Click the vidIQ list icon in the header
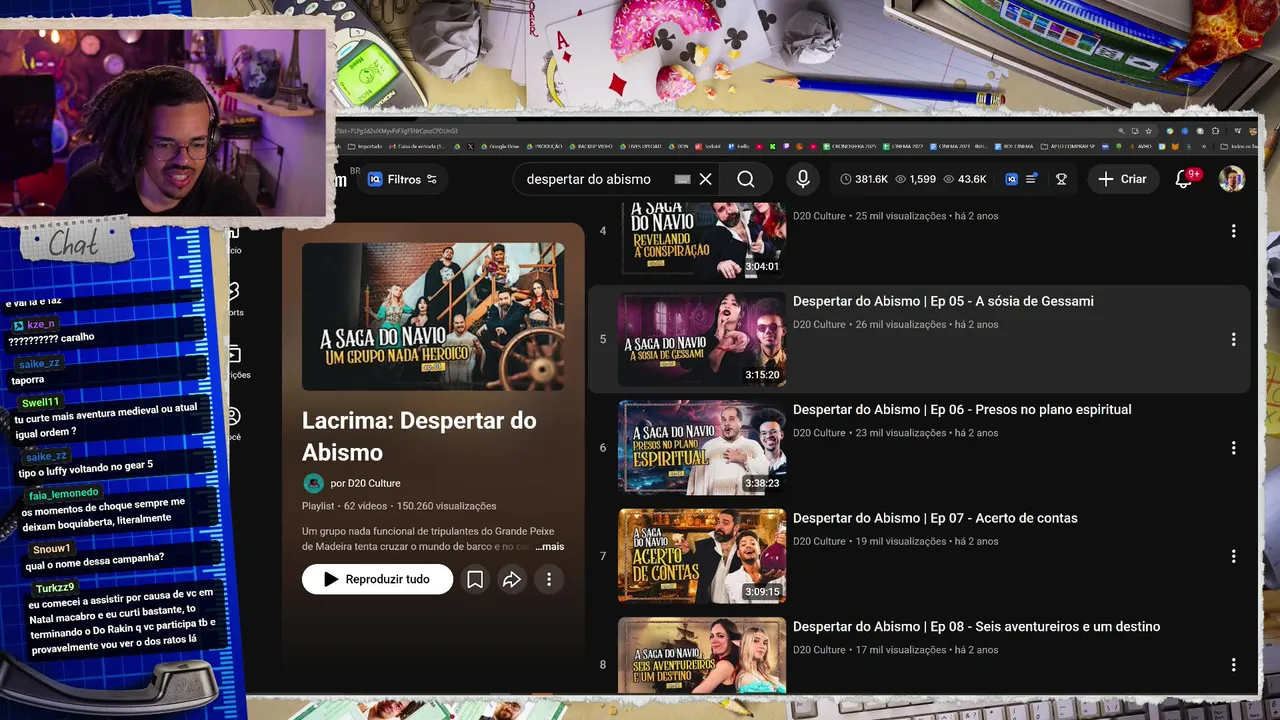This screenshot has width=1280, height=720. click(x=1031, y=179)
